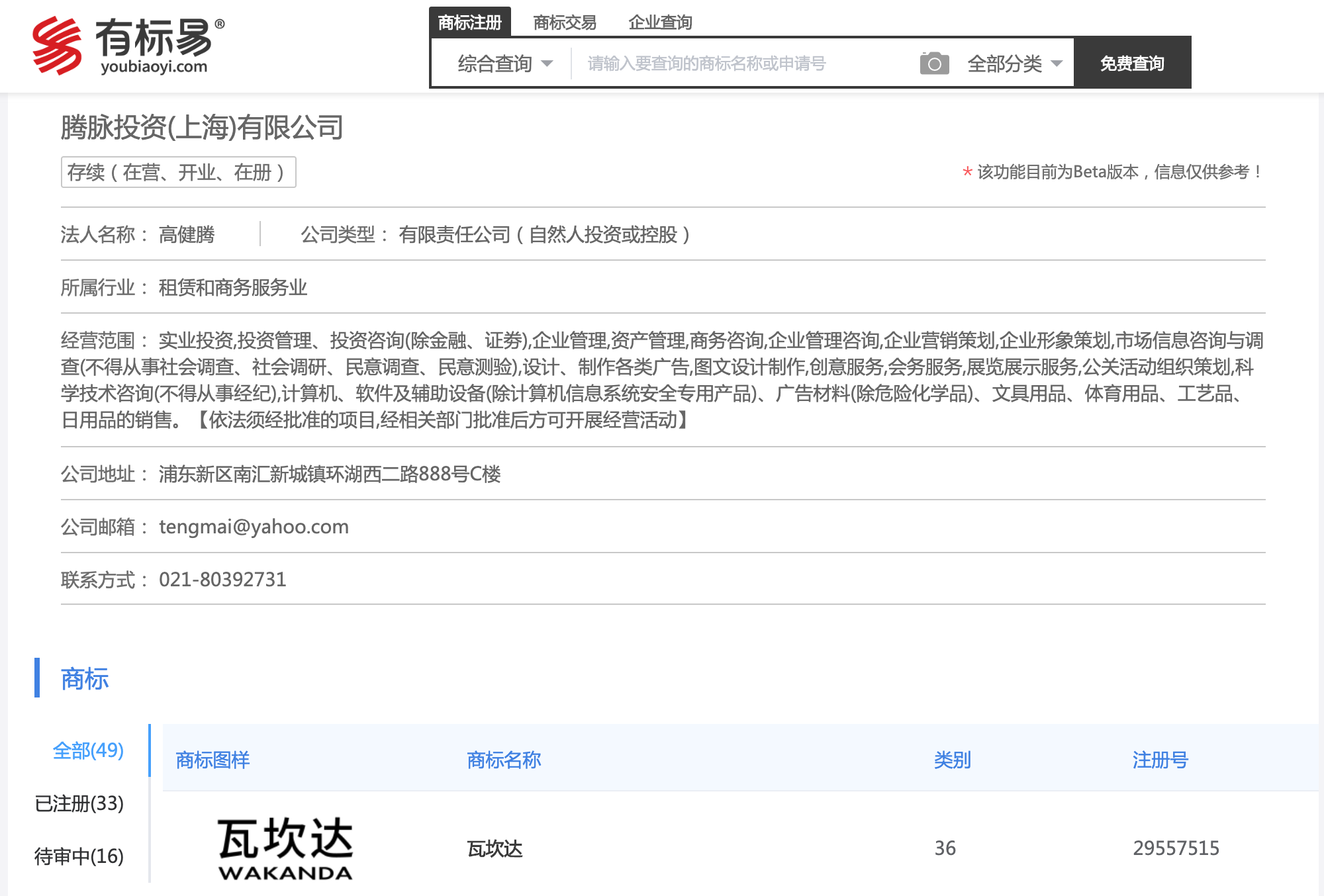Click the 类别 column header
The width and height of the screenshot is (1324, 896).
click(x=952, y=760)
